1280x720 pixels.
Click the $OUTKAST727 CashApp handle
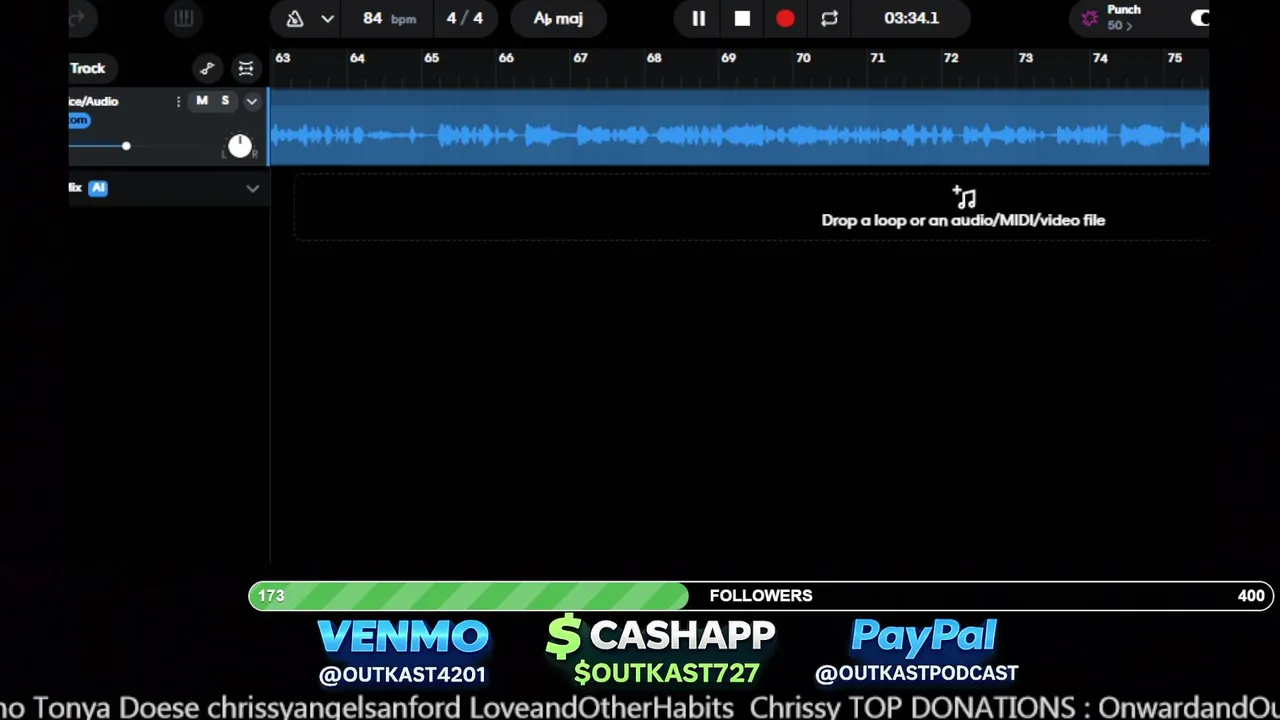pos(666,673)
